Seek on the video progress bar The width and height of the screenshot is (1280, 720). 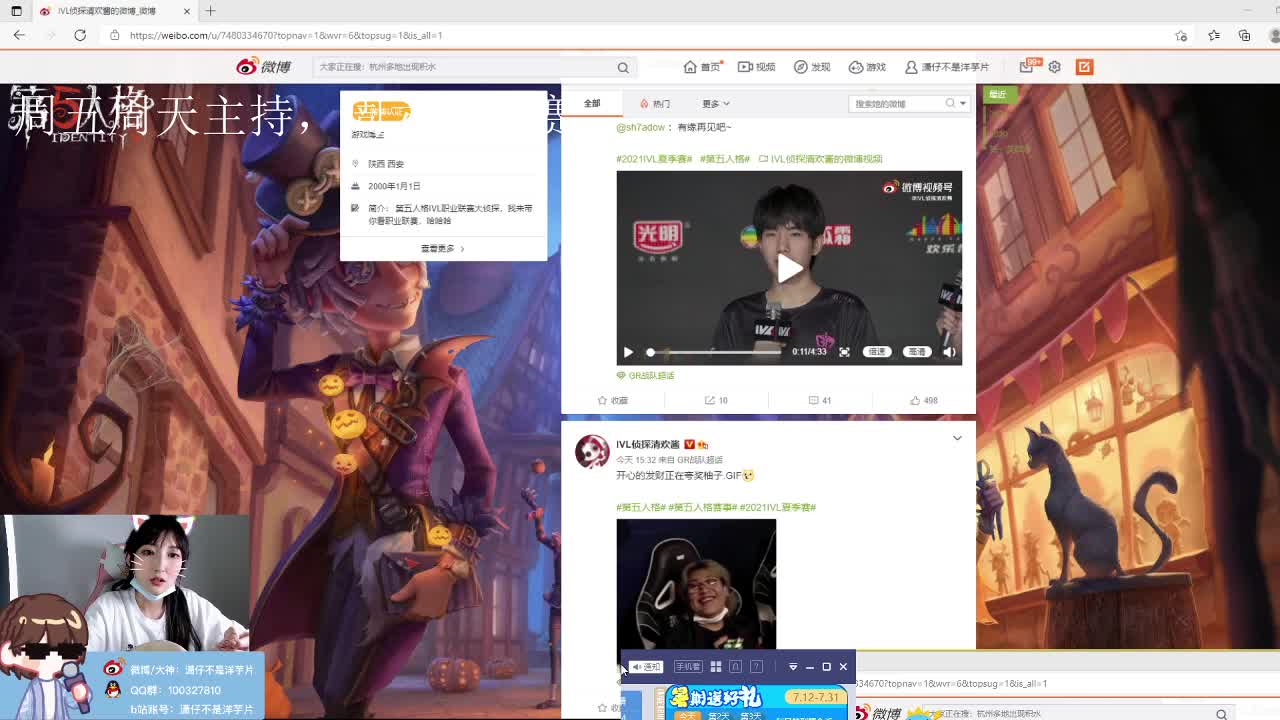click(714, 352)
